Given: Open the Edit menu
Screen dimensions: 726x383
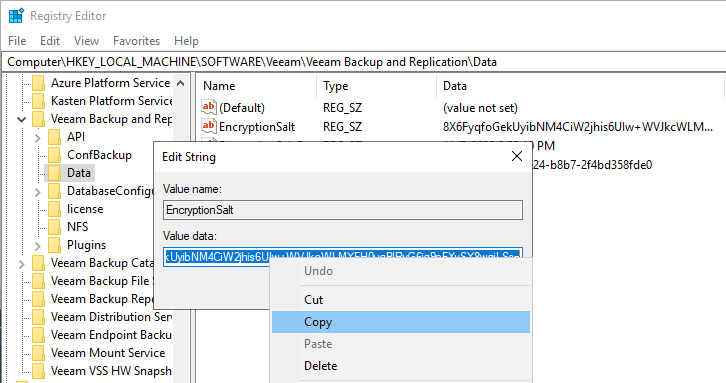Looking at the screenshot, I should pos(50,41).
